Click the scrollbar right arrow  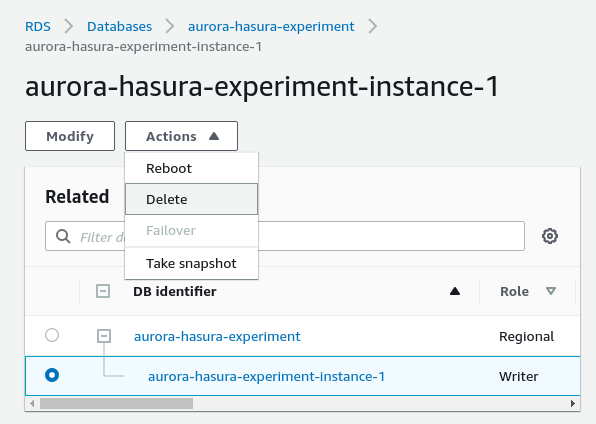point(572,403)
